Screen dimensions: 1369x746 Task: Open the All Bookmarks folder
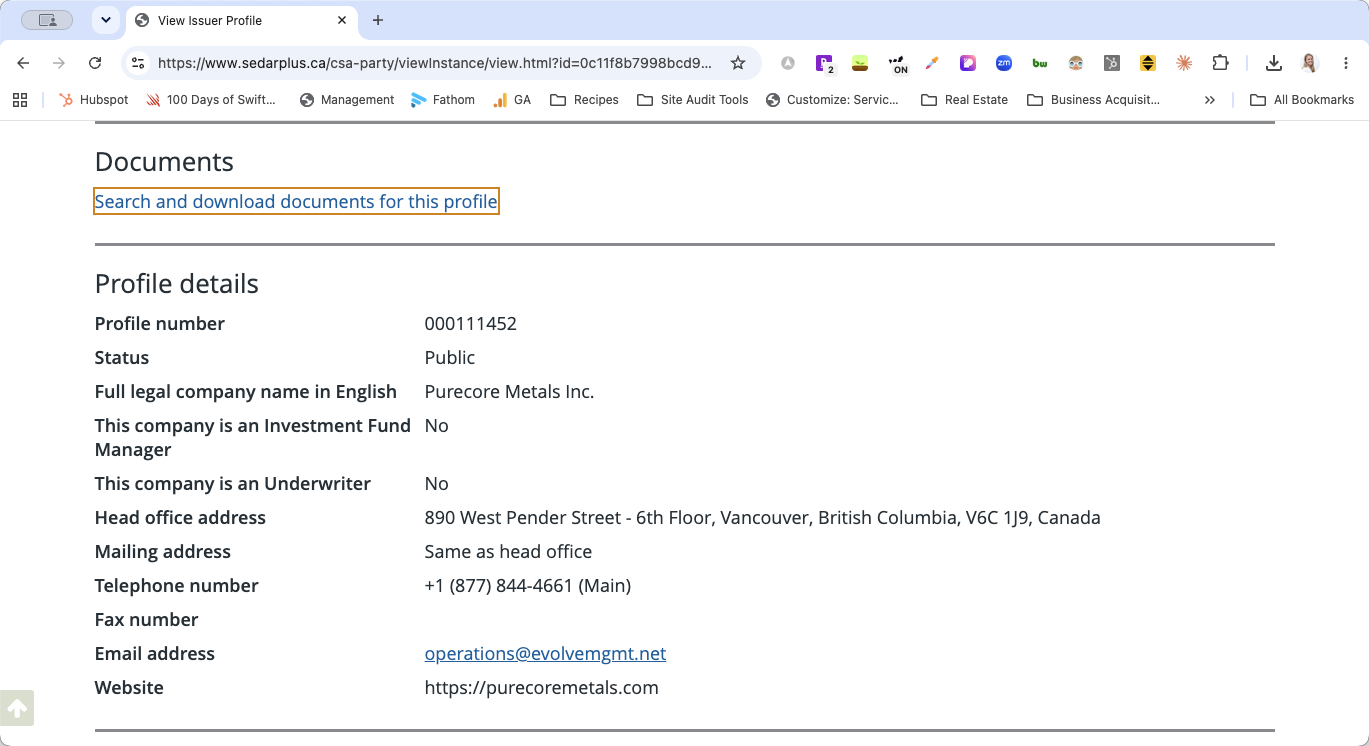[1301, 100]
